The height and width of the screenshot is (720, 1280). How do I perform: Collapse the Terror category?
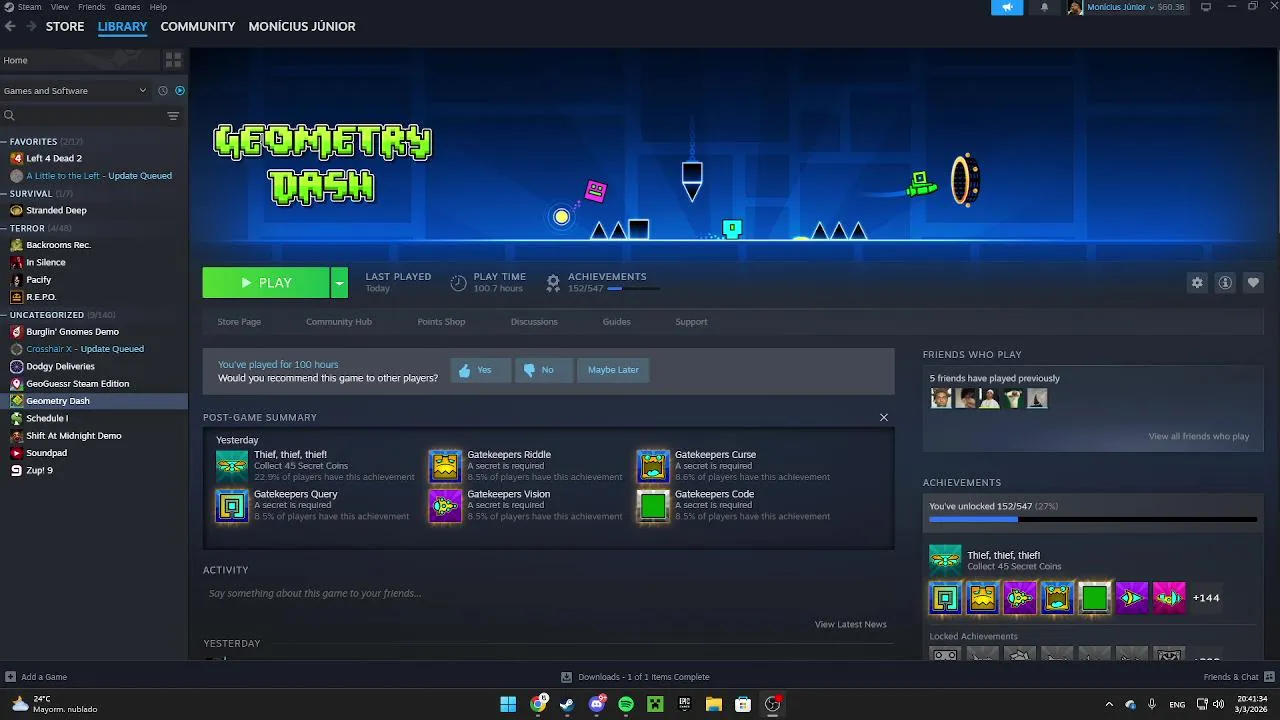[x=4, y=228]
